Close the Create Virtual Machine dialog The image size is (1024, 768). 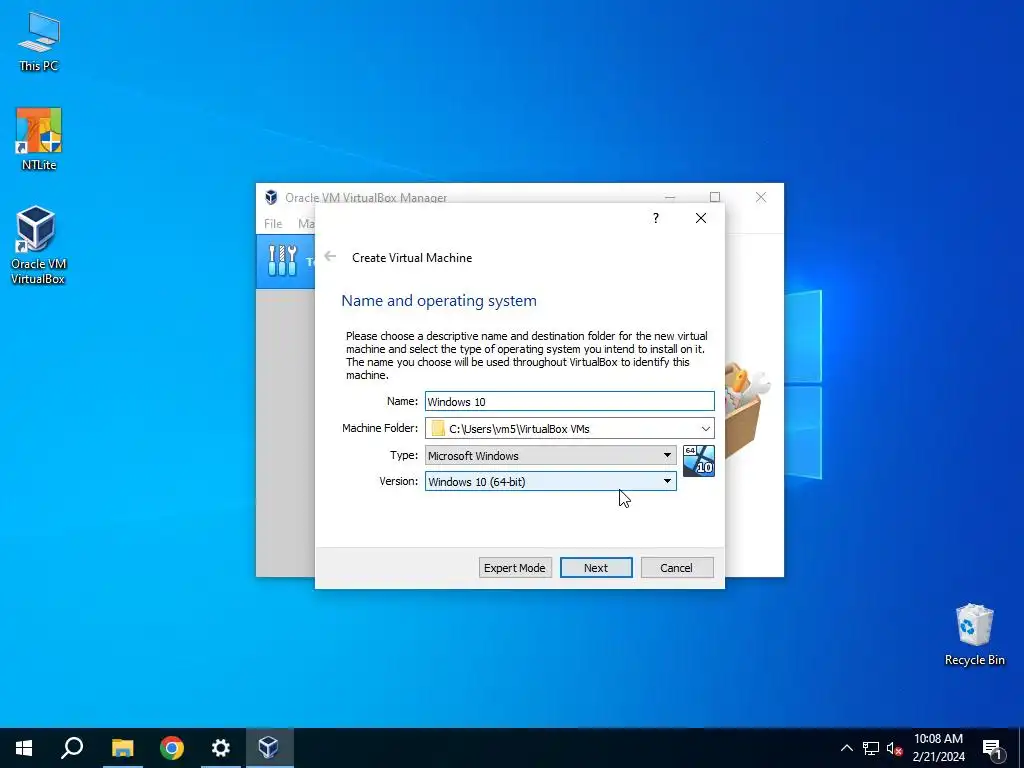[701, 218]
